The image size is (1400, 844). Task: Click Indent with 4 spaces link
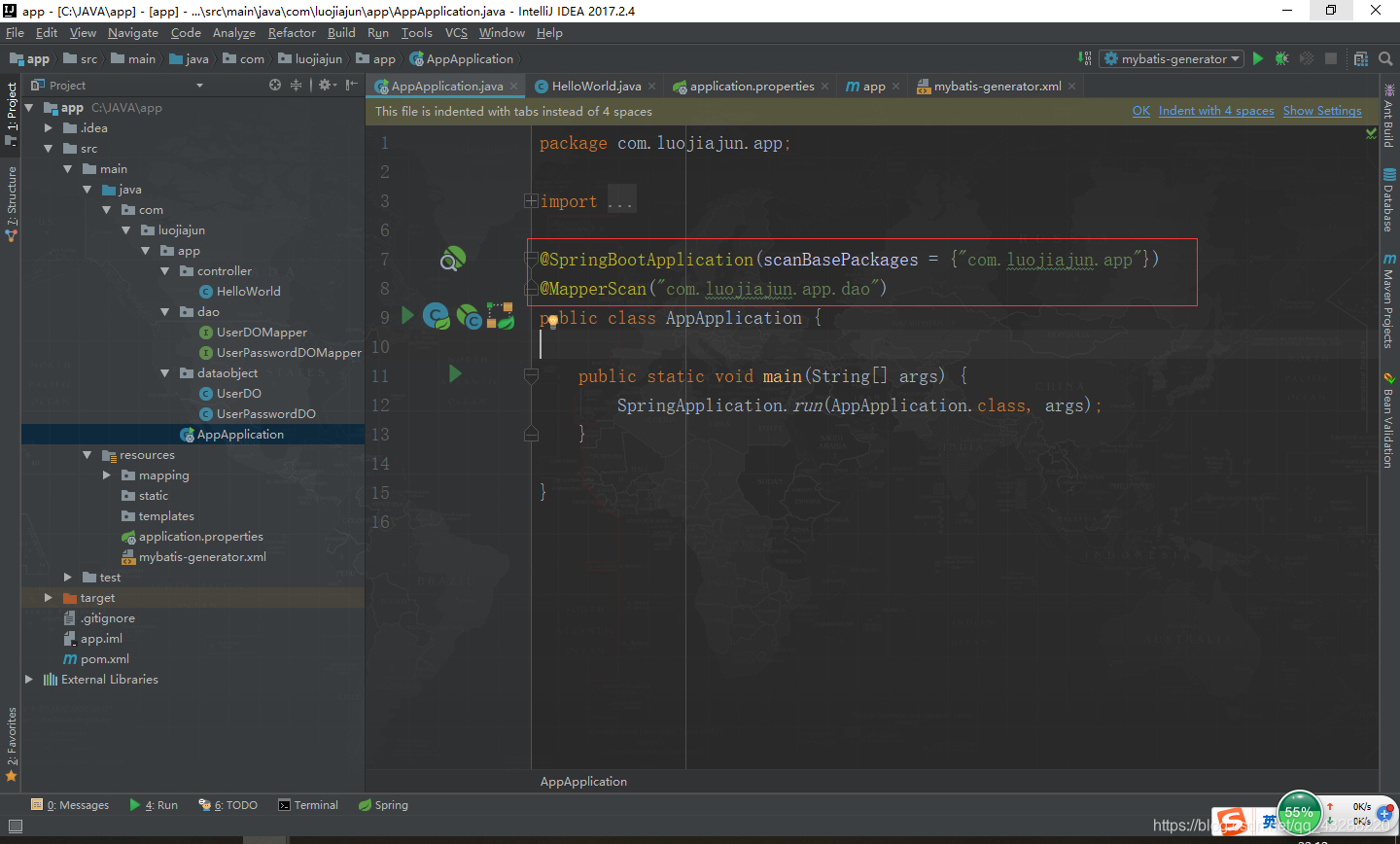(x=1216, y=111)
